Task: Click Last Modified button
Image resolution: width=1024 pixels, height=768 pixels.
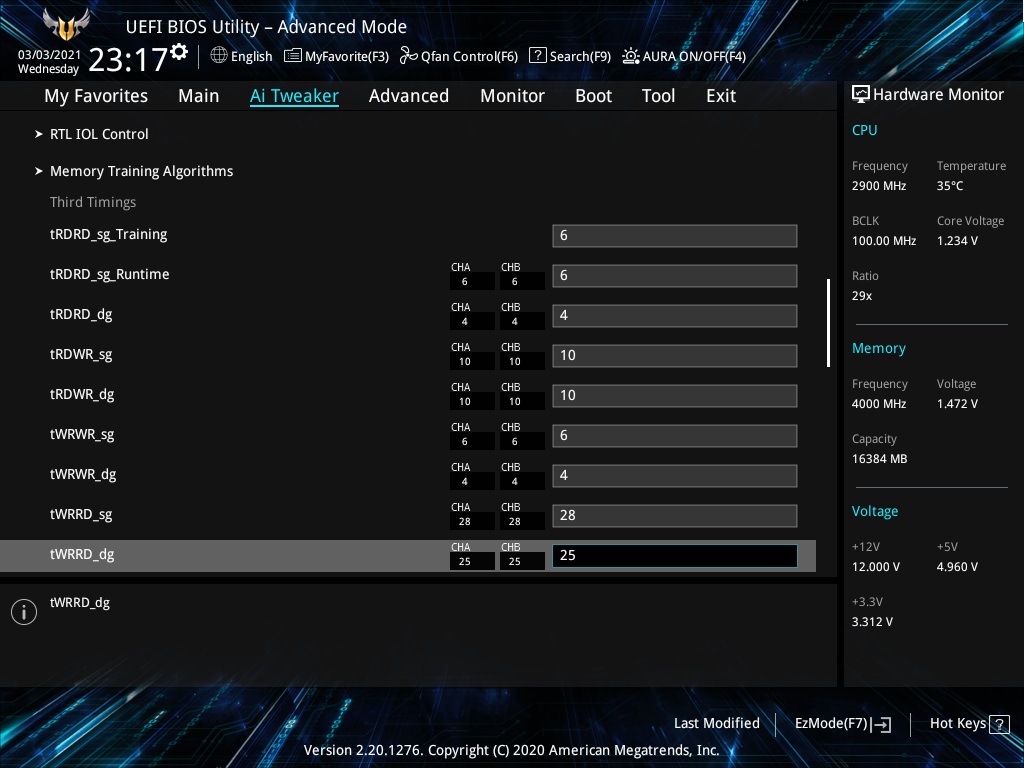Action: 716,723
